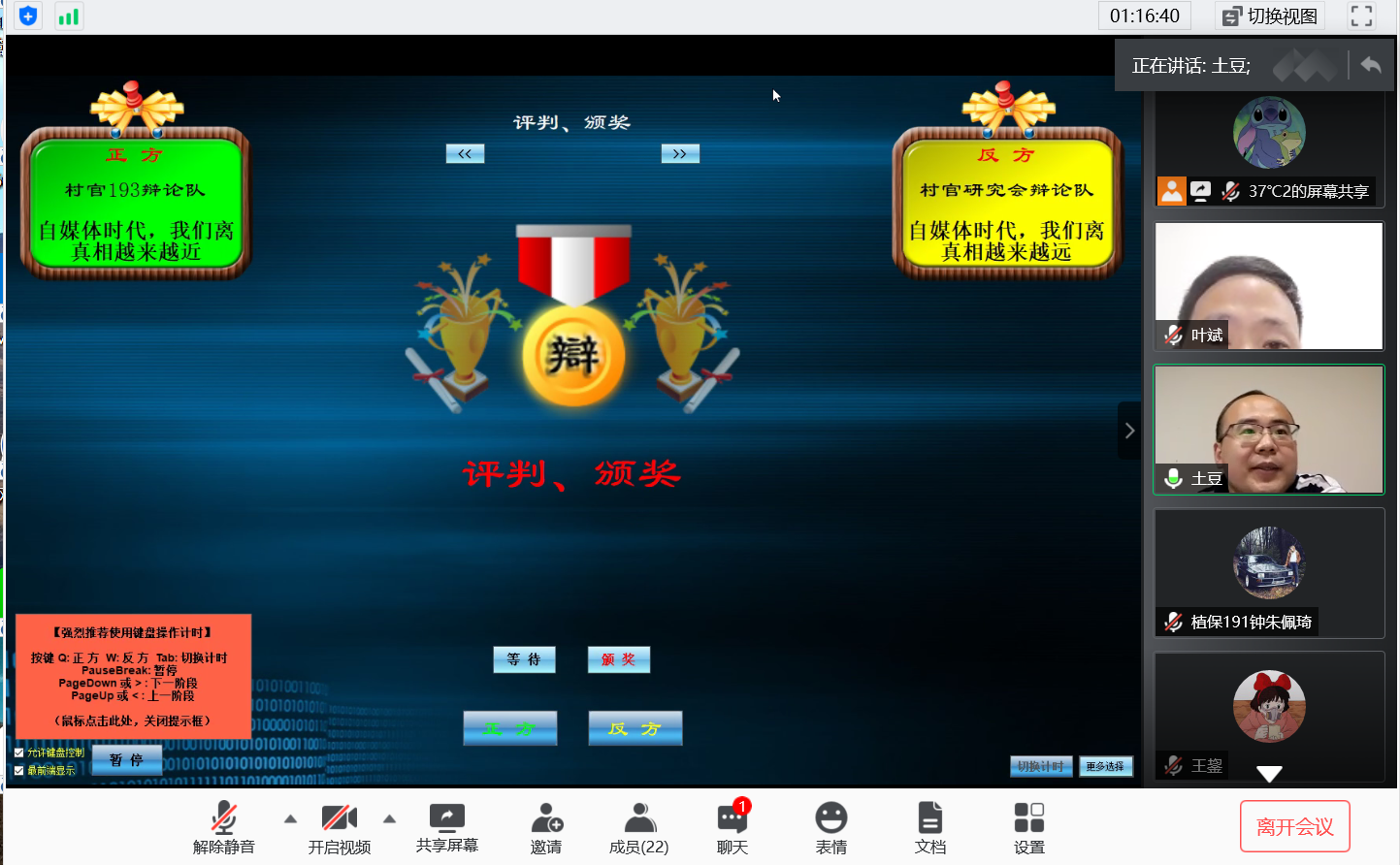Viewport: 1400px width, 865px height.
Task: Collapse participant panel with side chevron
Action: pyautogui.click(x=1129, y=431)
